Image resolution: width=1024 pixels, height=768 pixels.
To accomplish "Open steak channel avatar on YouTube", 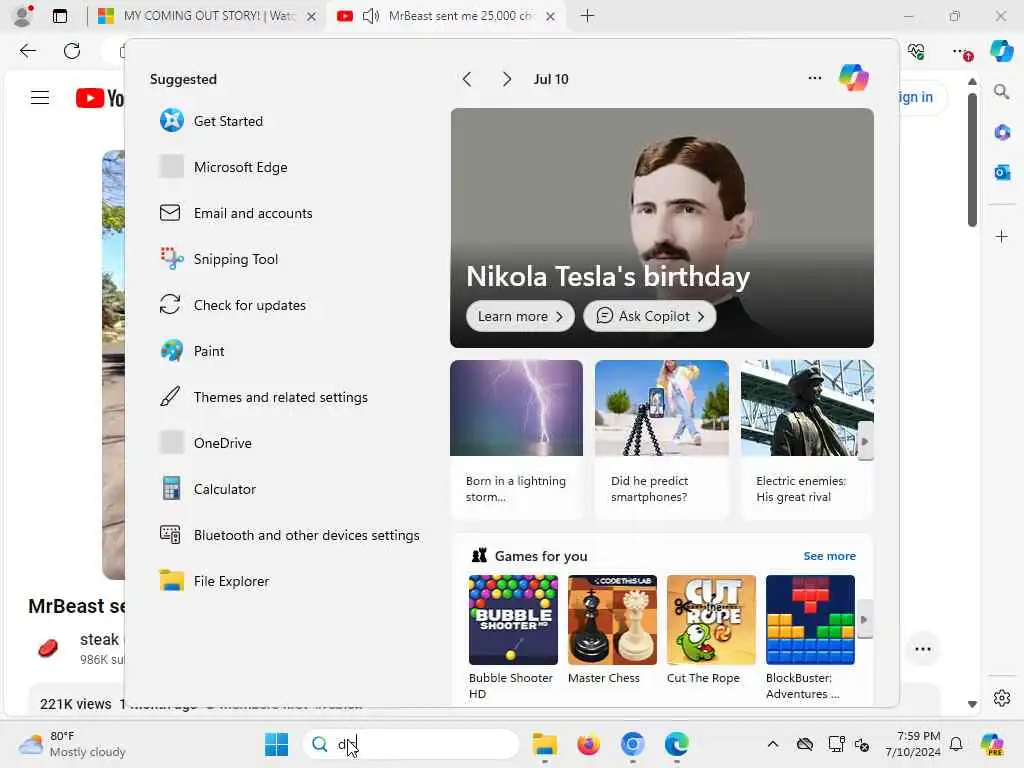I will pyautogui.click(x=48, y=648).
